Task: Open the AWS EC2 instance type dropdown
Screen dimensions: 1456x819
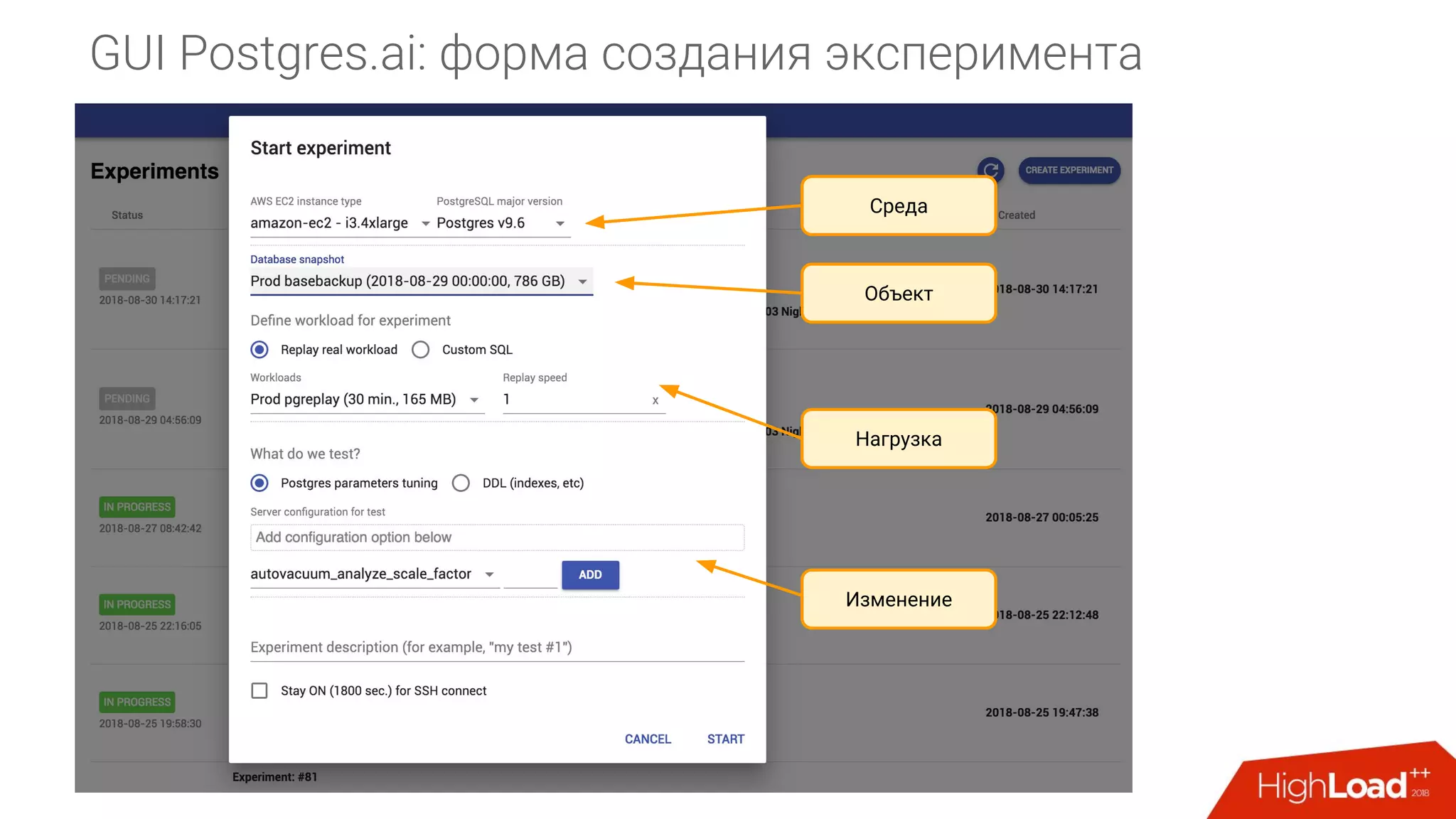Action: (x=340, y=223)
